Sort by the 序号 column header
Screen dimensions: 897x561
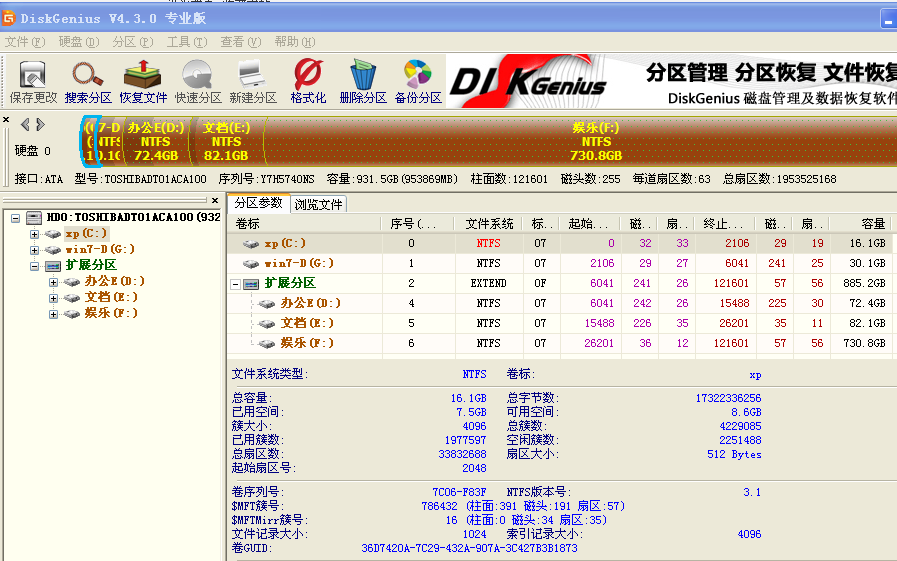coord(416,224)
